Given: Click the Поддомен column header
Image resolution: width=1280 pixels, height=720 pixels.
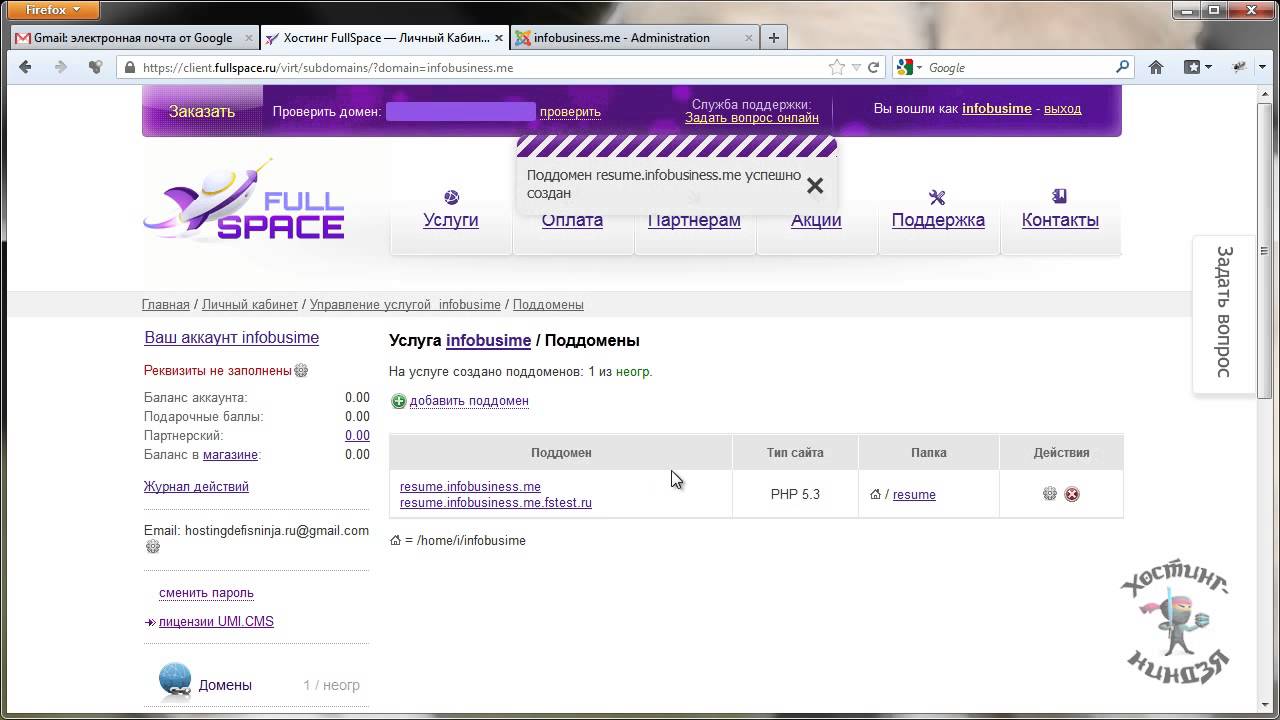Looking at the screenshot, I should pos(561,453).
